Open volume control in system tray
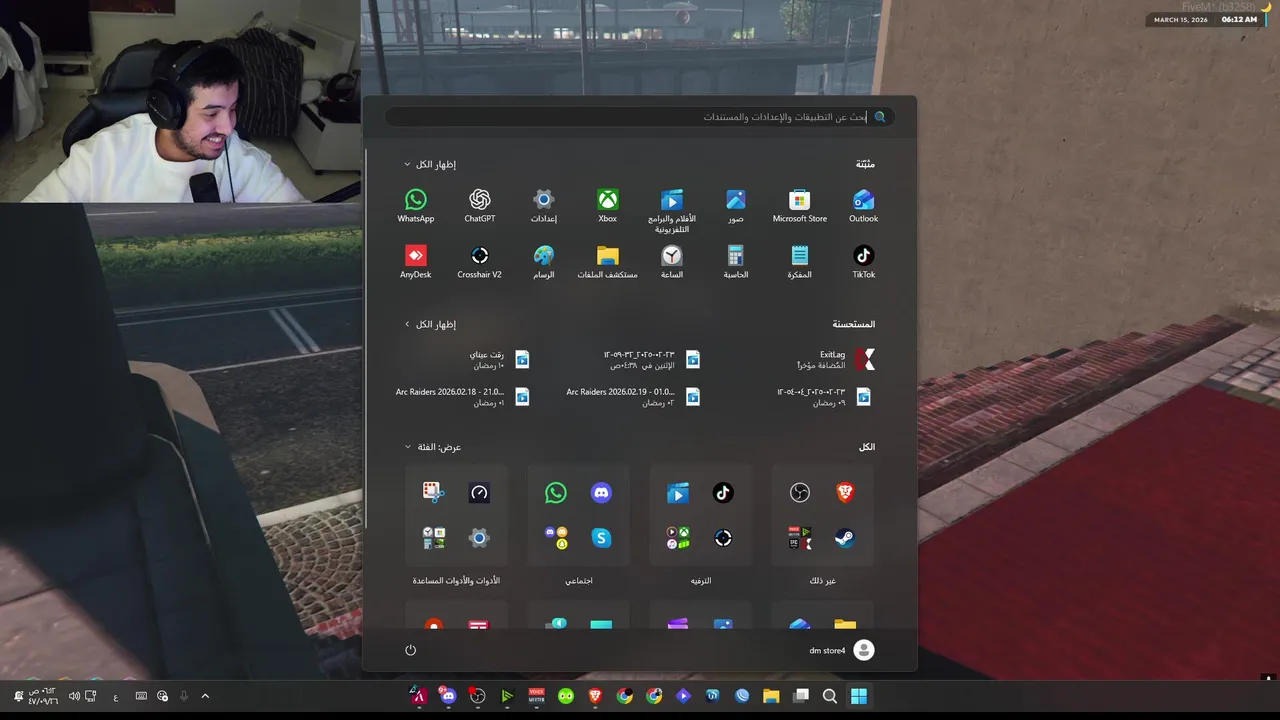The height and width of the screenshot is (720, 1280). (74, 696)
